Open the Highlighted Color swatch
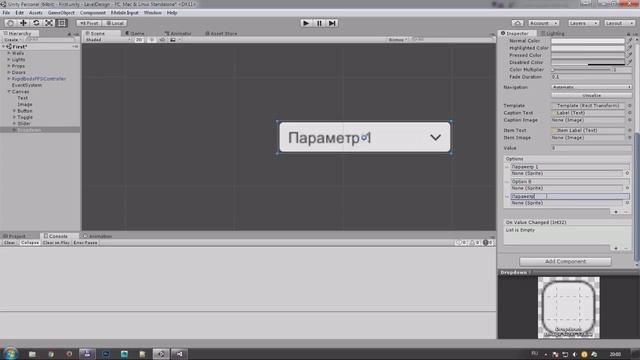 tap(588, 48)
